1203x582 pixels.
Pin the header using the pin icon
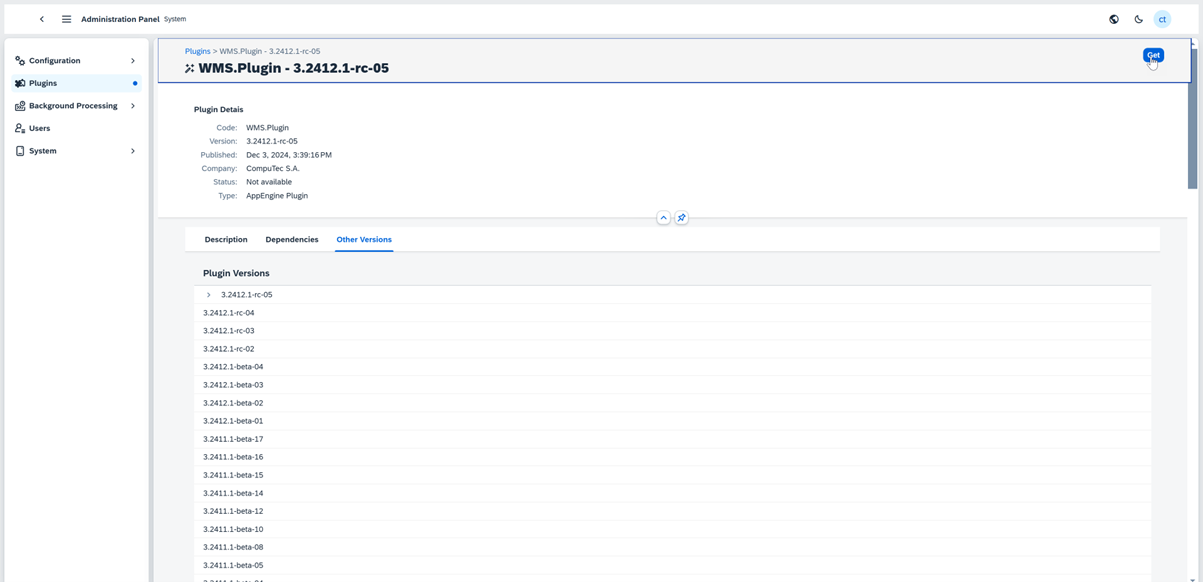[x=681, y=218]
